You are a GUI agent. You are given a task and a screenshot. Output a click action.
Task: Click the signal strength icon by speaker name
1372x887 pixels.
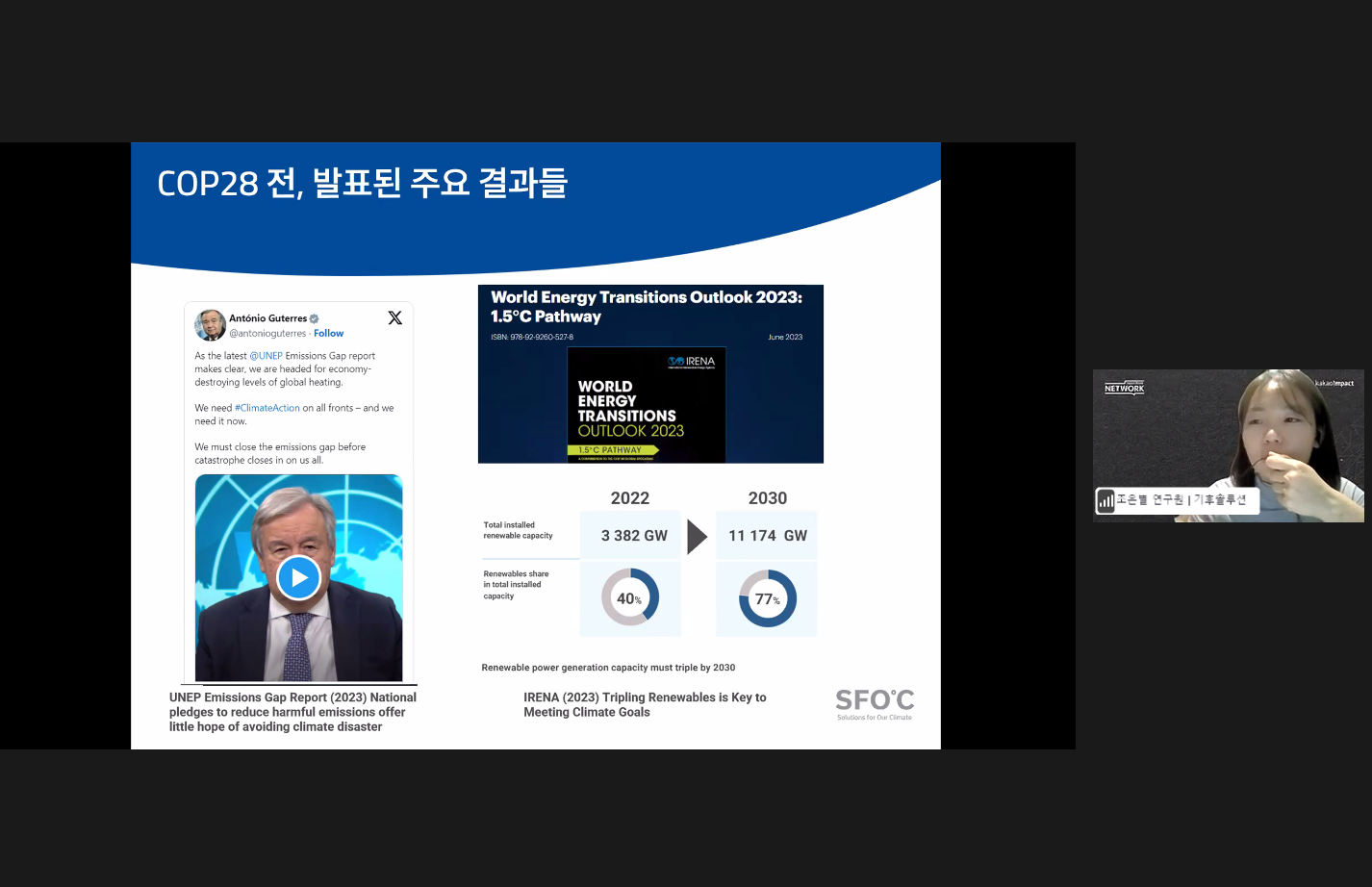click(1105, 501)
